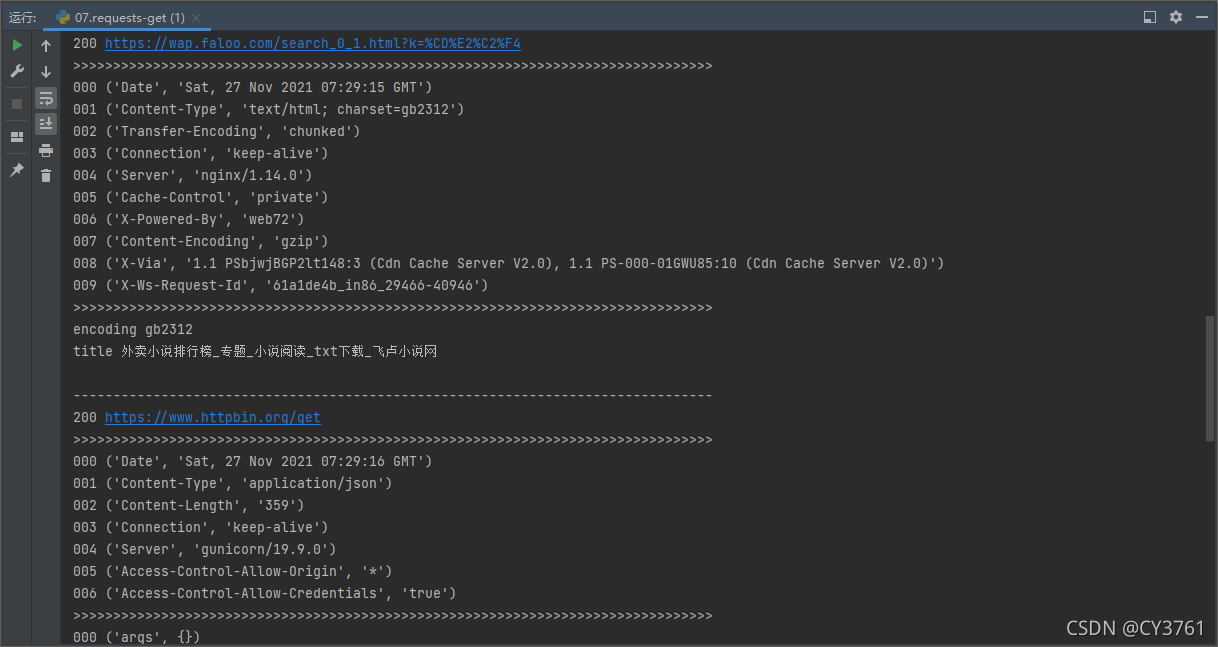Open run configuration wrench settings
1218x647 pixels.
pyautogui.click(x=17, y=72)
